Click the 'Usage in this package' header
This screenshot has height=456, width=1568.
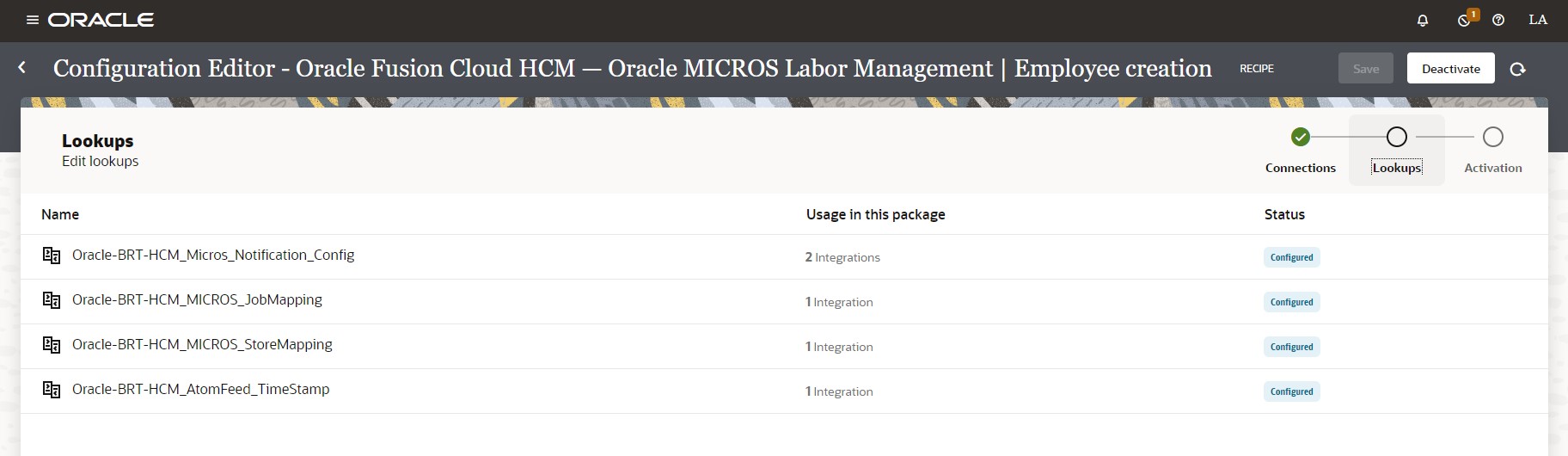coord(875,214)
